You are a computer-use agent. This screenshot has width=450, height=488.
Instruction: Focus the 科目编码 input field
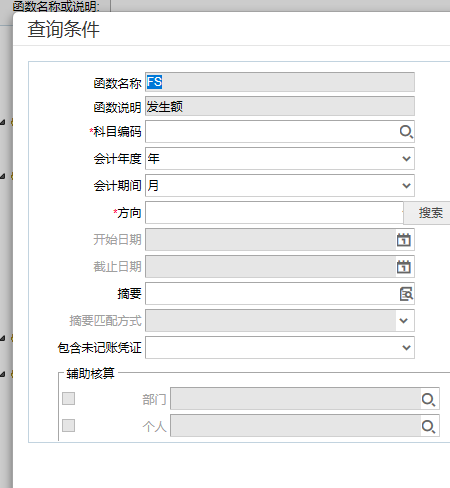click(x=272, y=132)
